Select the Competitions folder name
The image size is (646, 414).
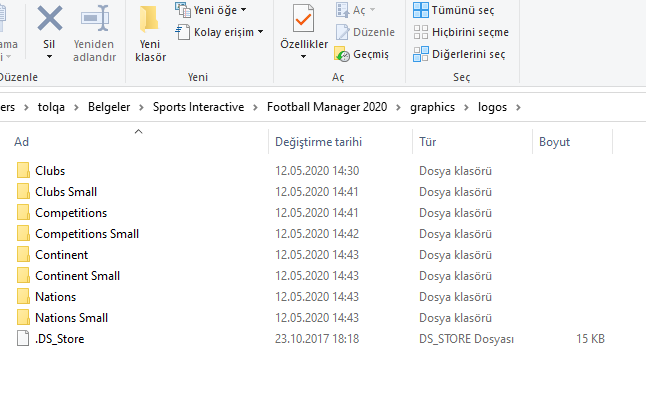pos(71,213)
